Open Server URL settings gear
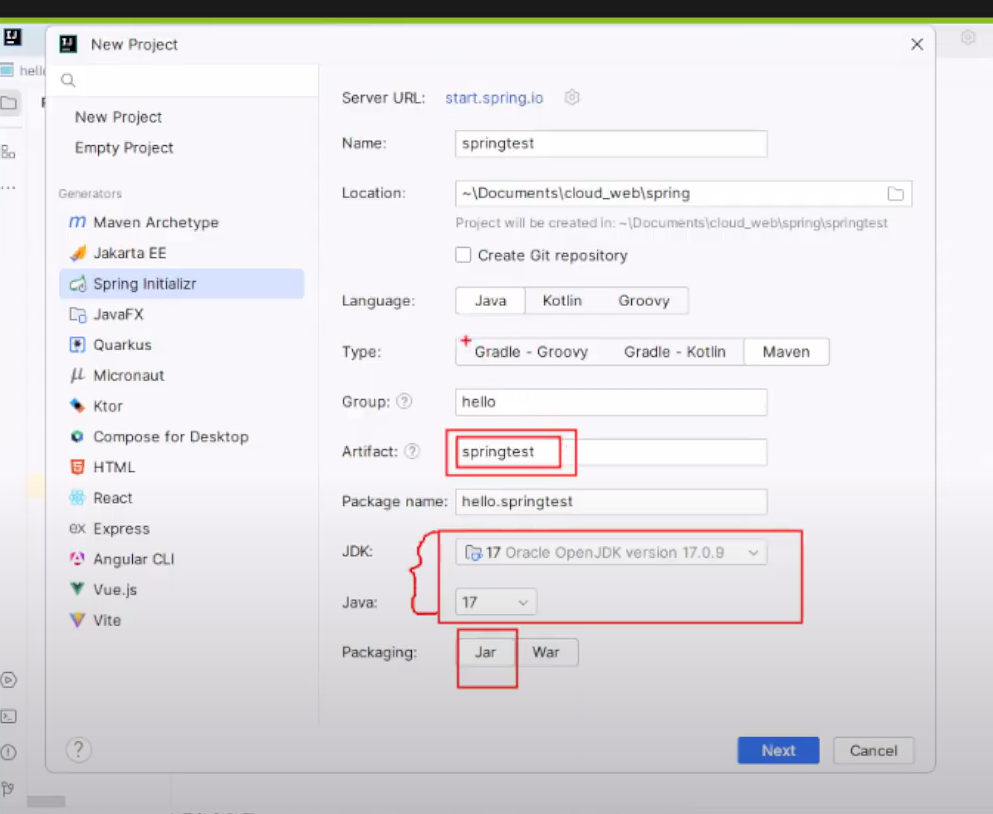993x814 pixels. pyautogui.click(x=572, y=98)
